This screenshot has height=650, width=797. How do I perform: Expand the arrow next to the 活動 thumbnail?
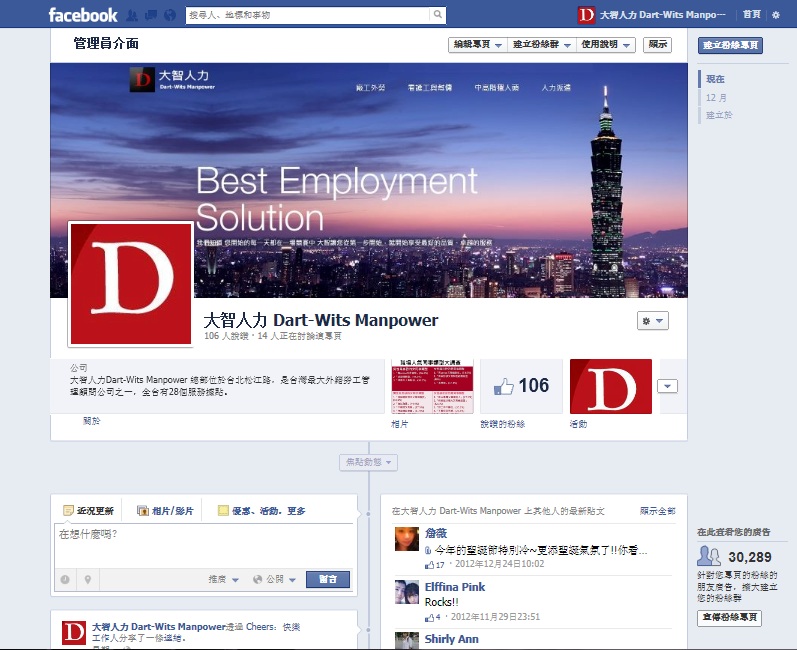(x=667, y=386)
